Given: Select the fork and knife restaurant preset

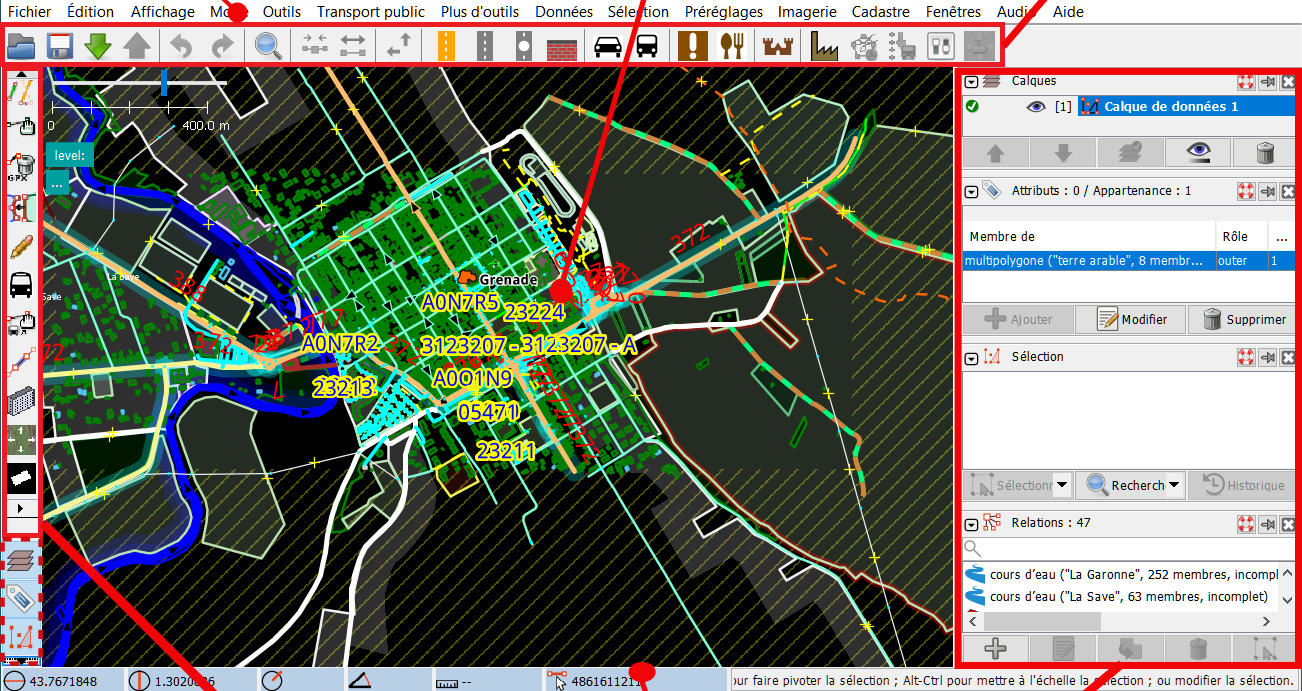Looking at the screenshot, I should click(734, 46).
